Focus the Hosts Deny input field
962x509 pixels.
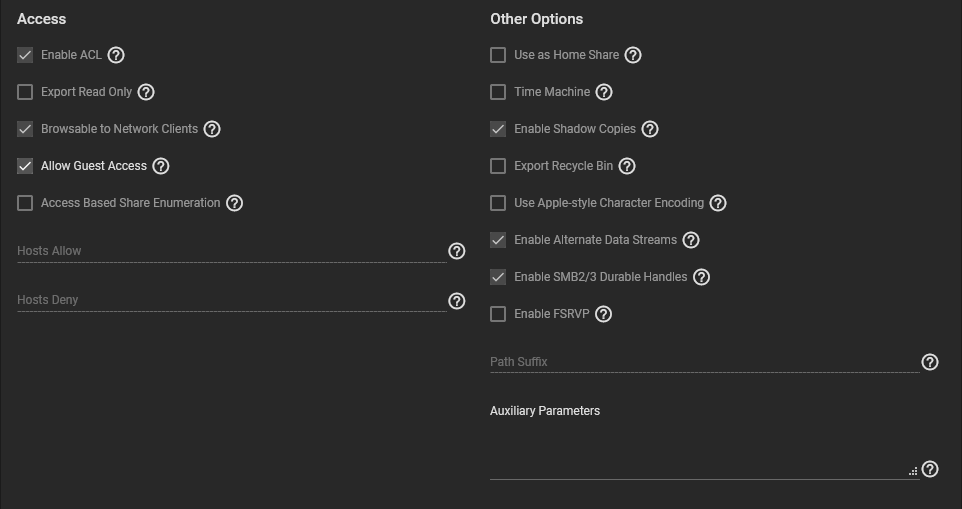point(232,300)
